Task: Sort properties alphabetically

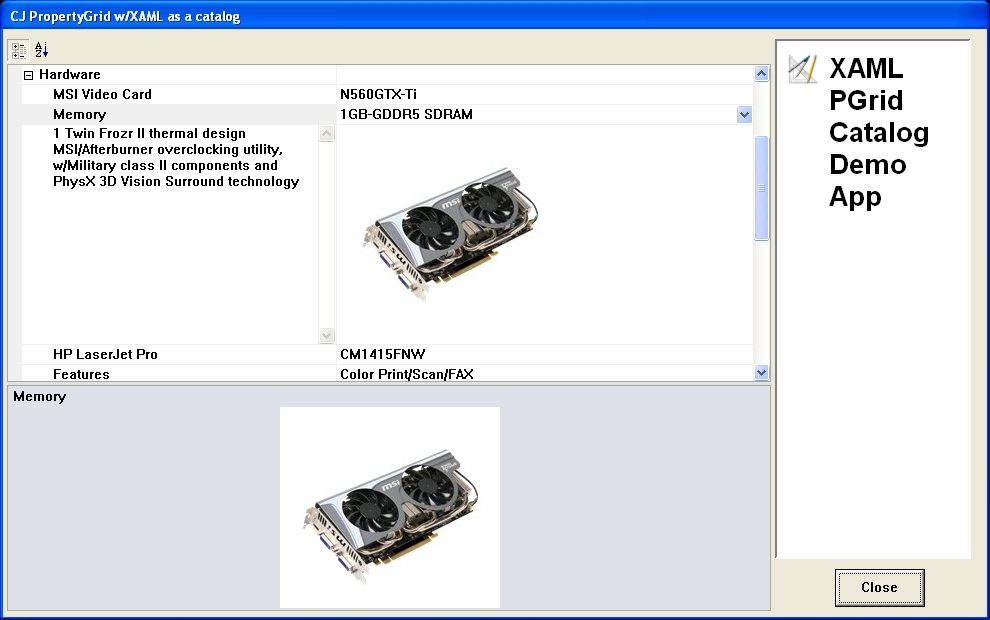Action: 42,50
